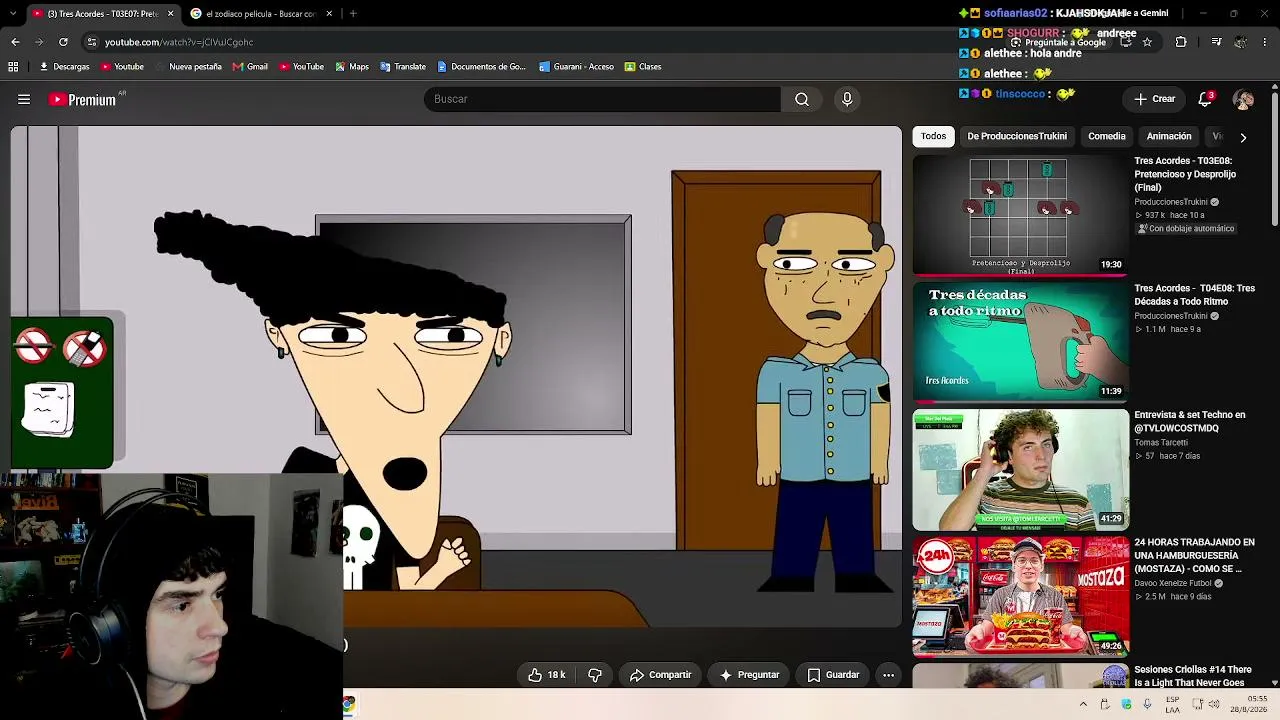Open the Guarani - Acceso bookmark
This screenshot has width=1280, height=720.
coord(576,67)
